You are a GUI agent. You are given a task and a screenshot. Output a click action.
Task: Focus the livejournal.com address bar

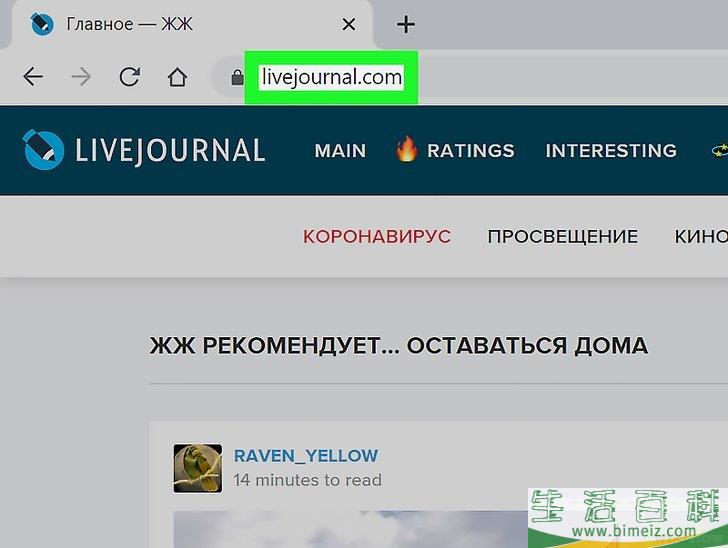pos(331,77)
